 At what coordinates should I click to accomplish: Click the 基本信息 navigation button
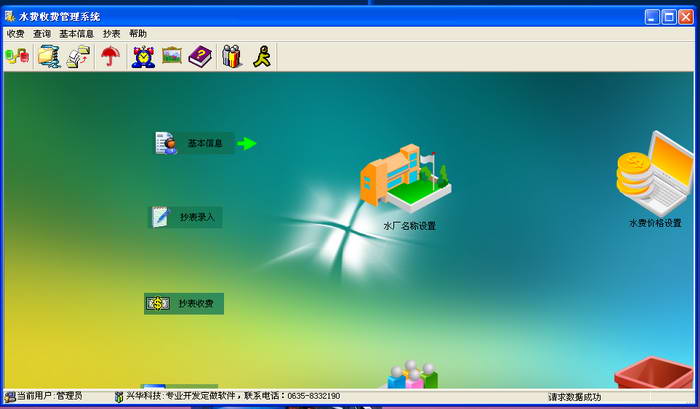tap(195, 143)
